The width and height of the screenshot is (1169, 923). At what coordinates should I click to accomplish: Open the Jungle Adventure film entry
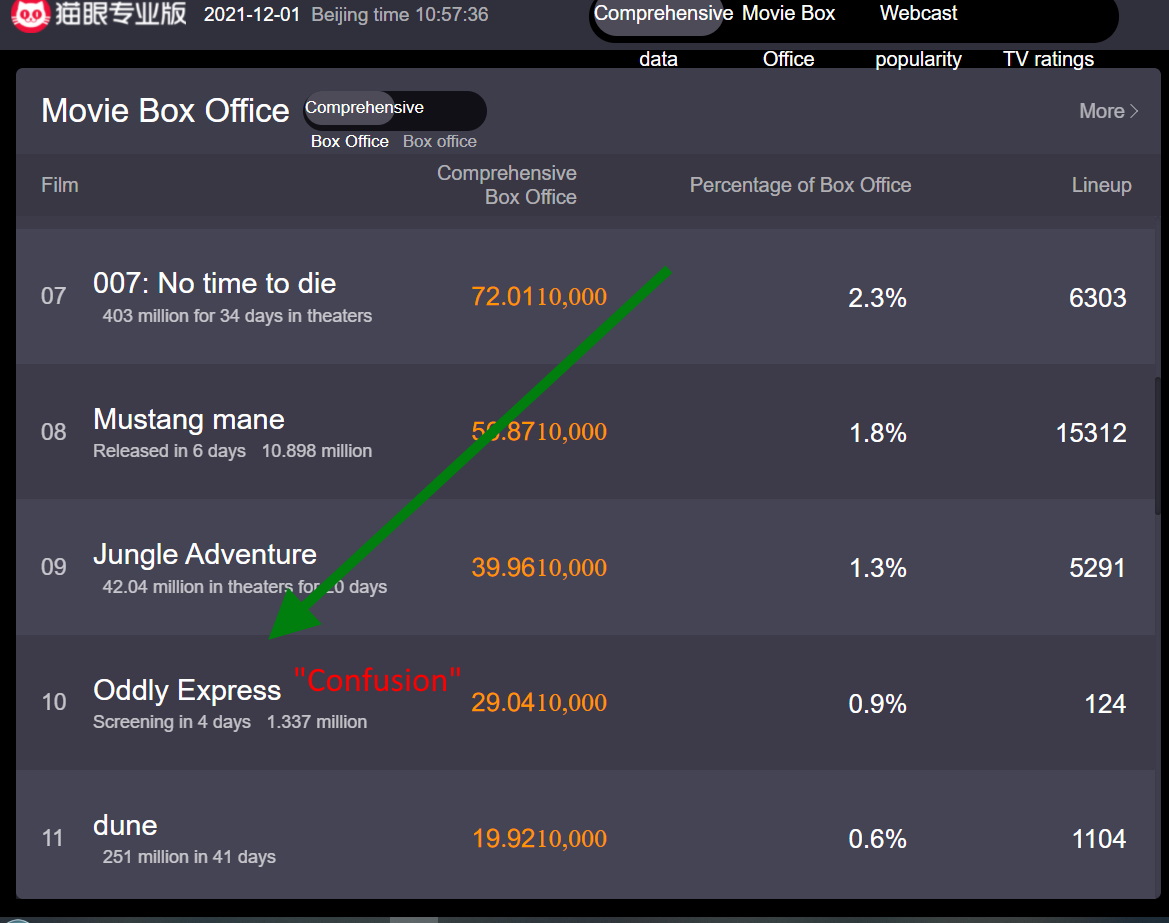pos(205,555)
